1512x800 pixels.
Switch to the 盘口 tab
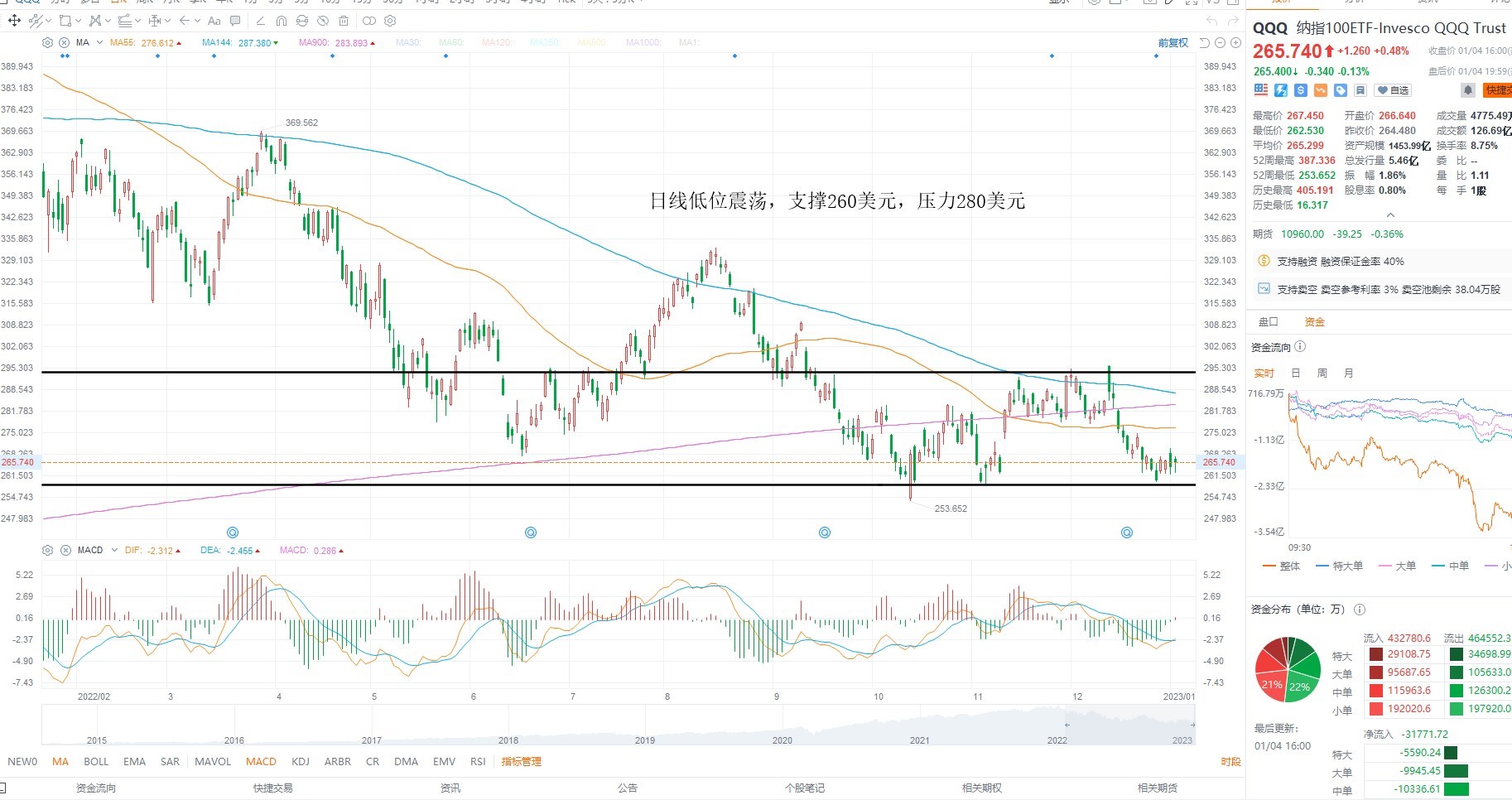click(1269, 321)
